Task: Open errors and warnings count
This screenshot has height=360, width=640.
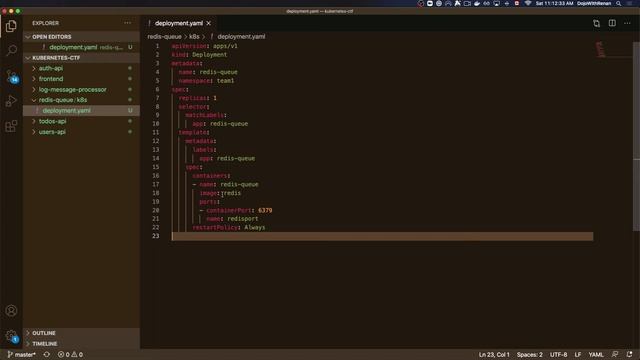Action: (70, 355)
